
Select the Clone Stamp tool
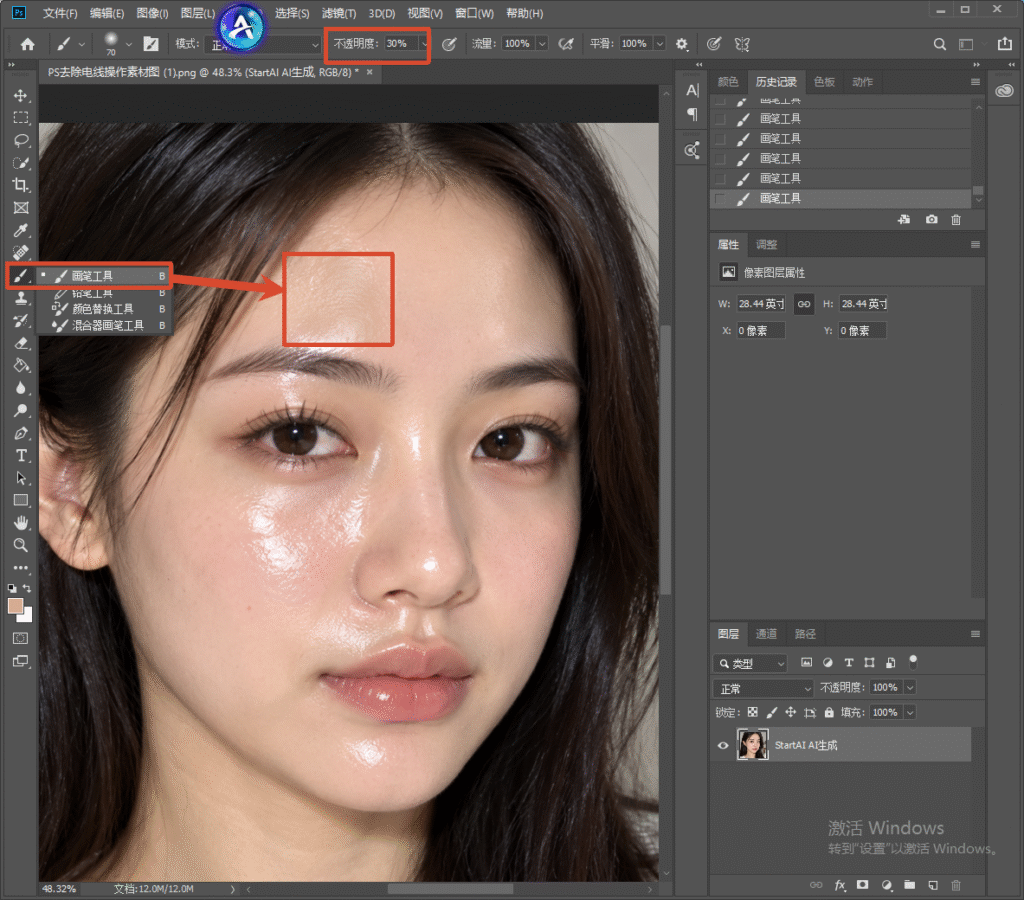pos(21,298)
